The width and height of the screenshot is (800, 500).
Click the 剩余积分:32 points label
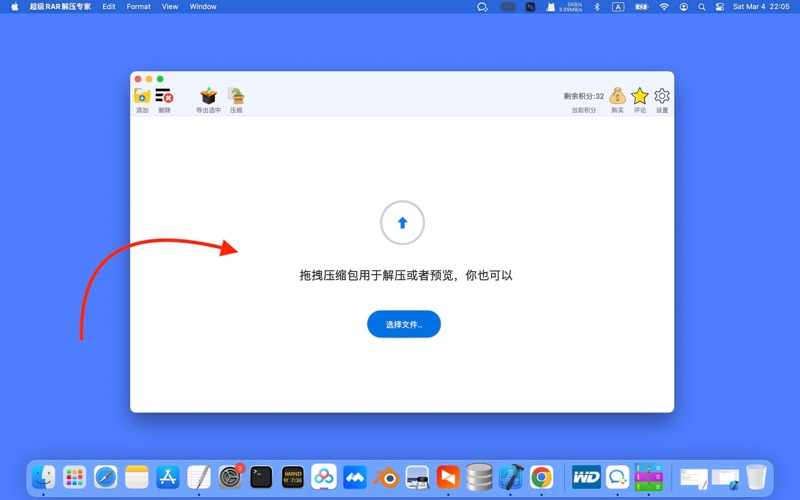coord(584,97)
